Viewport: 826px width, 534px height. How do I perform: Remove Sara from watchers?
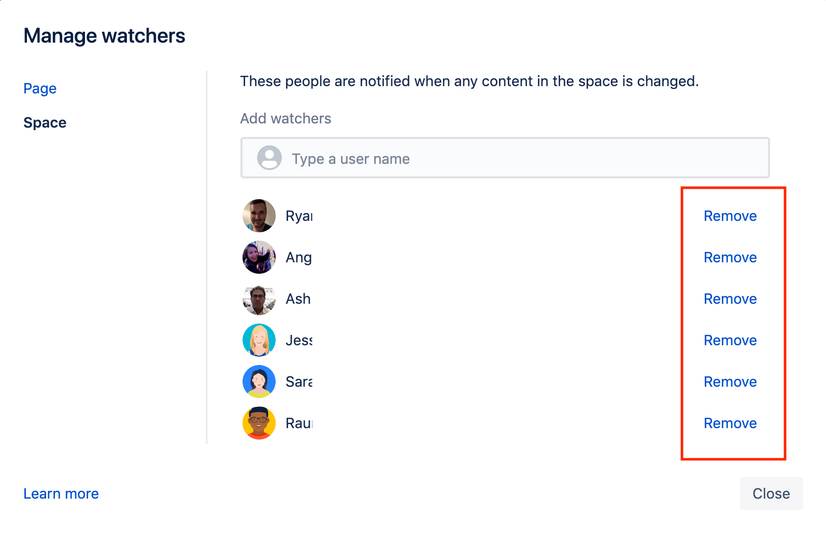tap(730, 382)
